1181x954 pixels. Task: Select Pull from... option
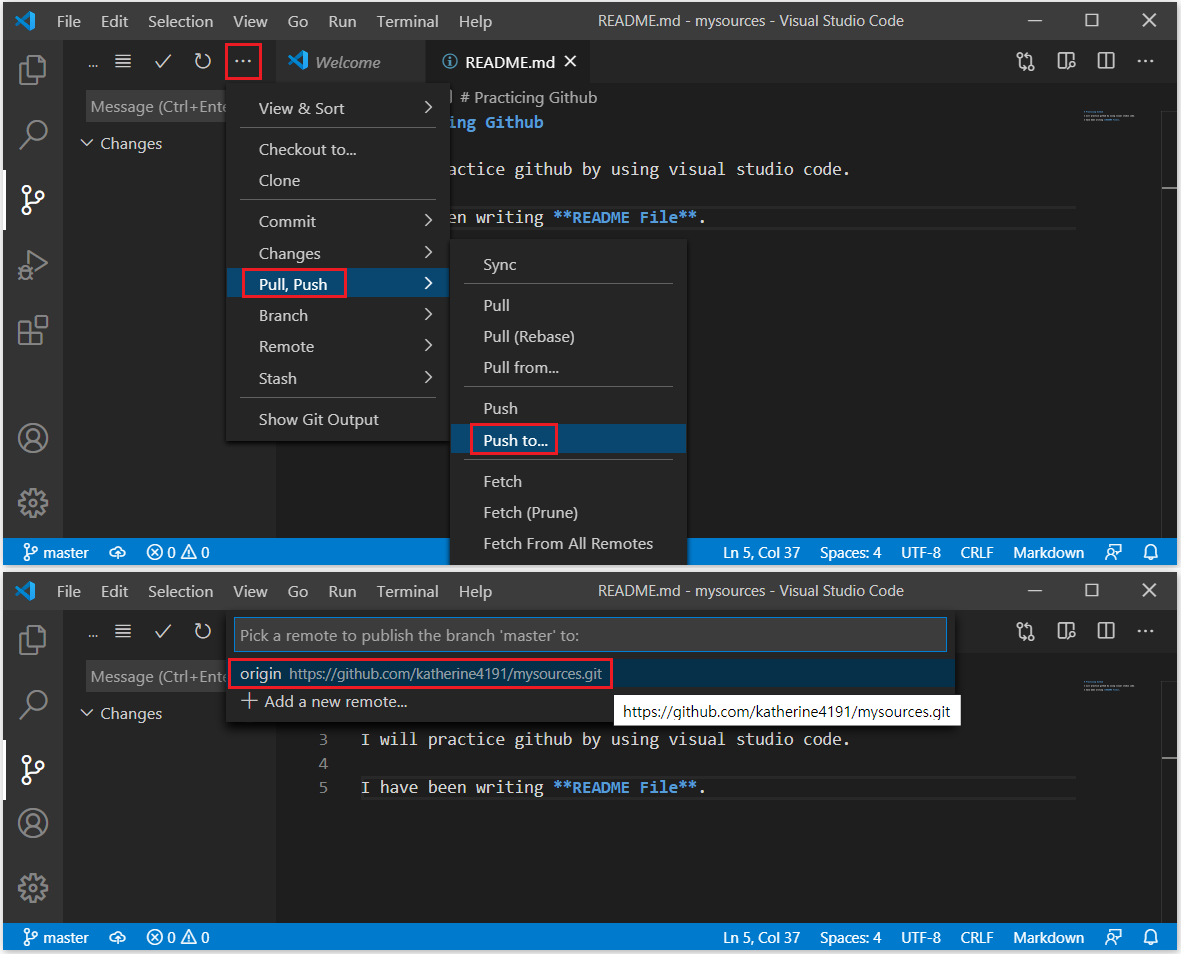coord(568,367)
